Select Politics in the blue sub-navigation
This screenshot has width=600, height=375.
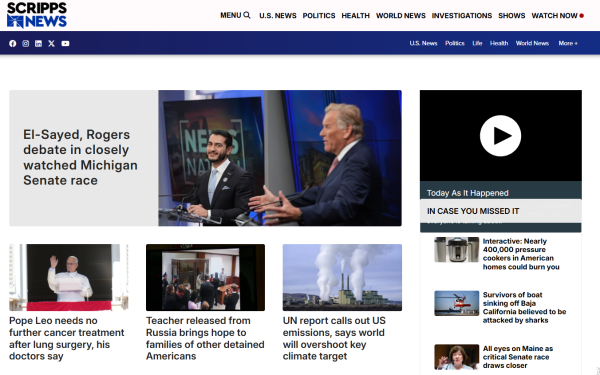click(x=455, y=43)
